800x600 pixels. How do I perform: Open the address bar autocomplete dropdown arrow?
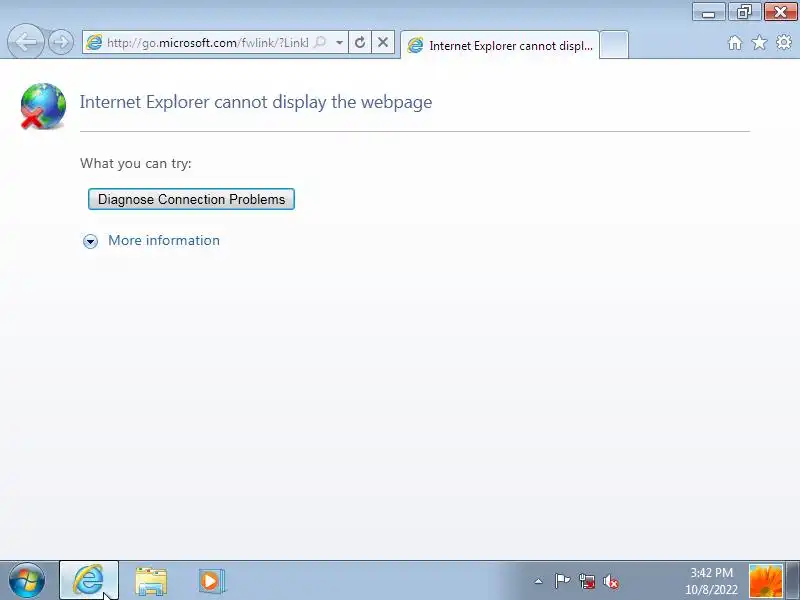click(339, 42)
